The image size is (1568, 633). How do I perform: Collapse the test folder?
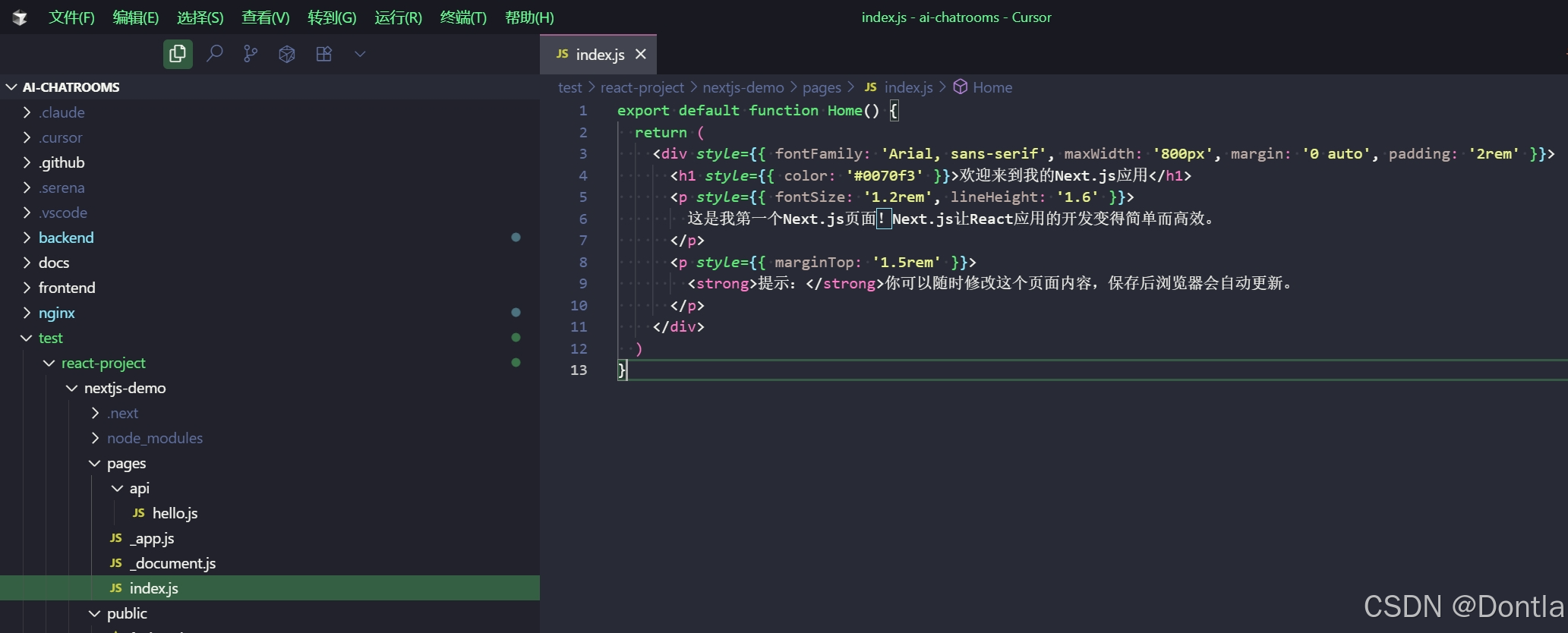(270, 338)
